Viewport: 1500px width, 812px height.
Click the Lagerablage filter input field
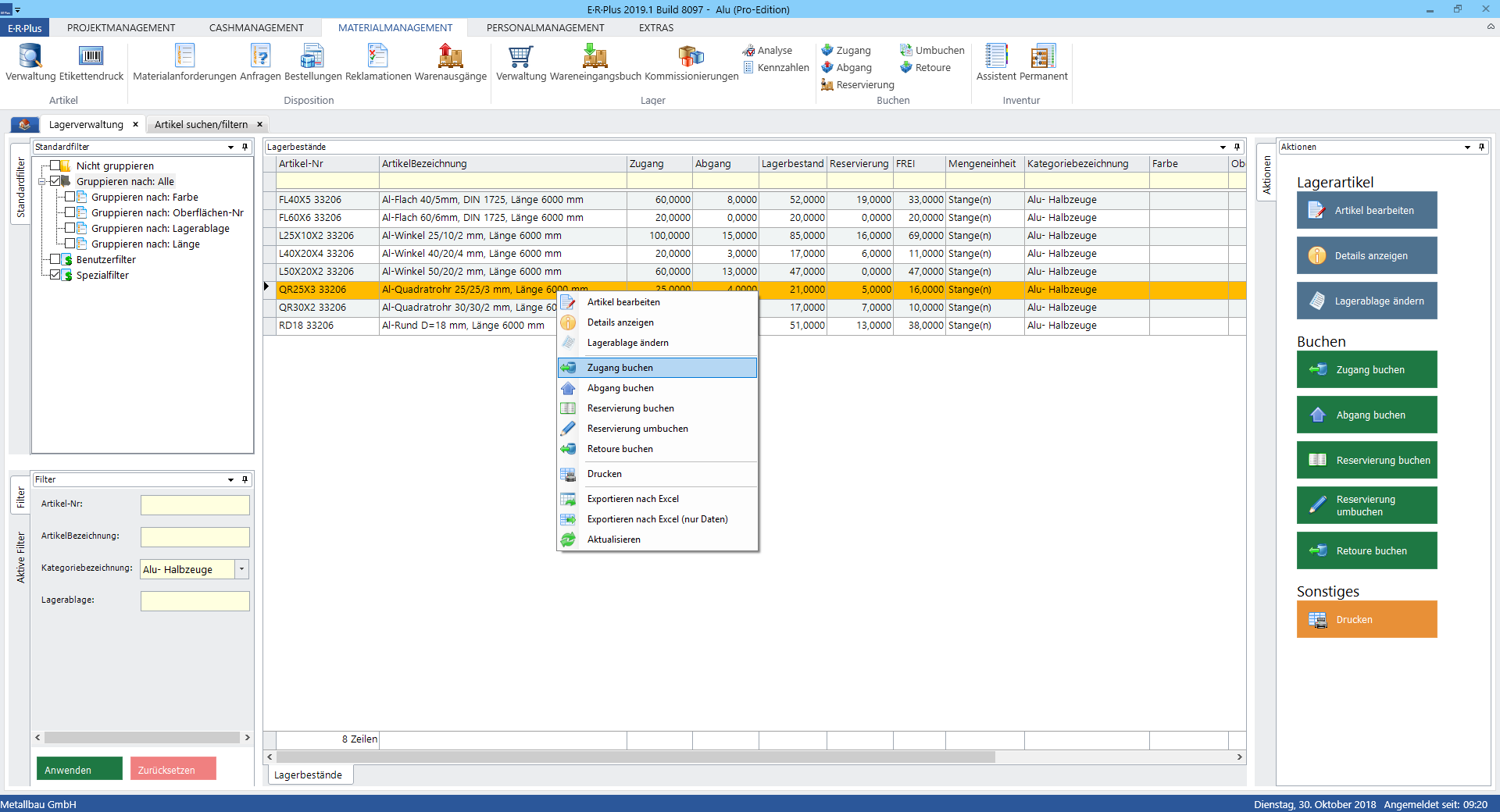pos(195,601)
